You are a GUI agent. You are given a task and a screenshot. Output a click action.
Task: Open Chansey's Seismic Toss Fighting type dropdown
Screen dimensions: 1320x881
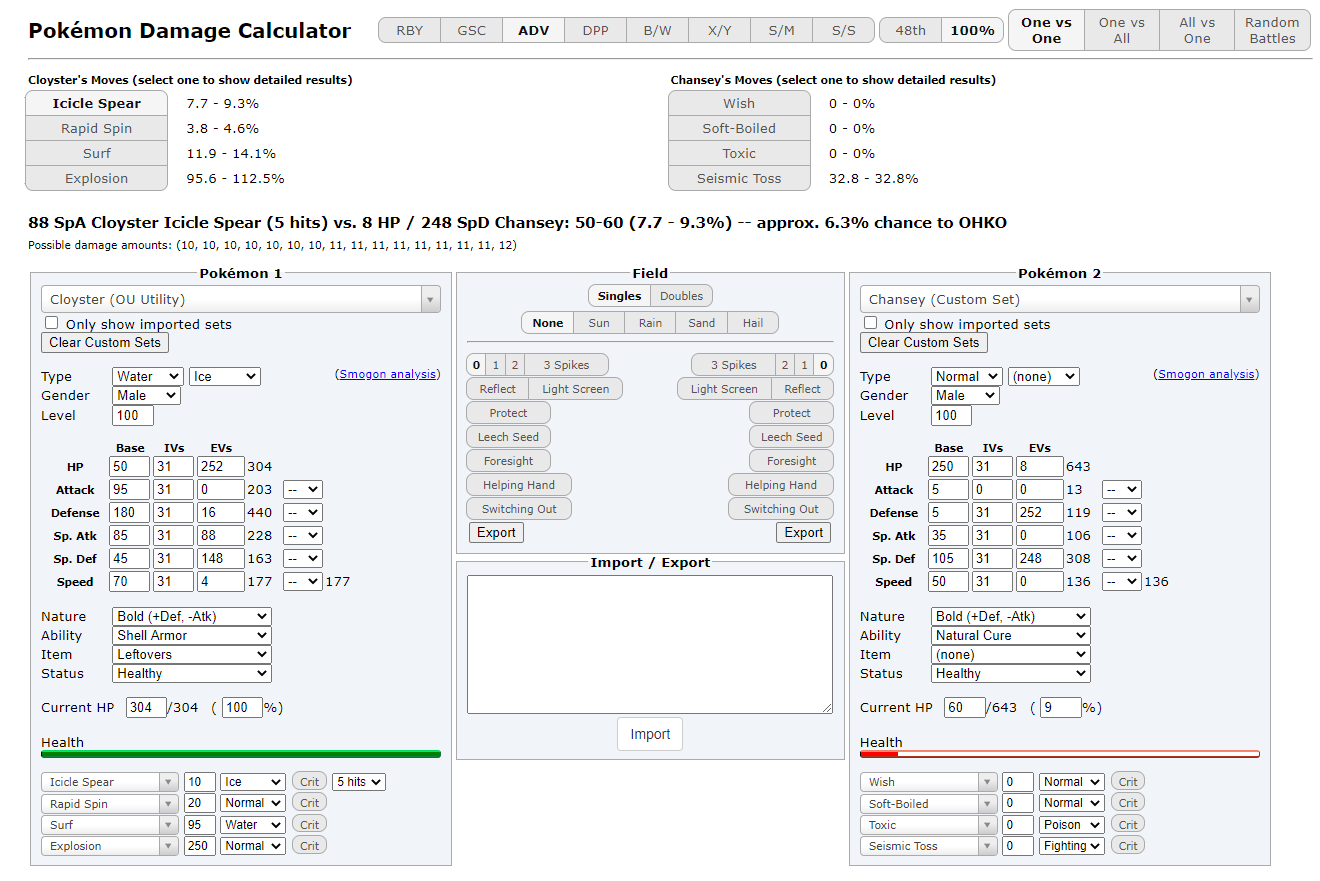[1071, 846]
